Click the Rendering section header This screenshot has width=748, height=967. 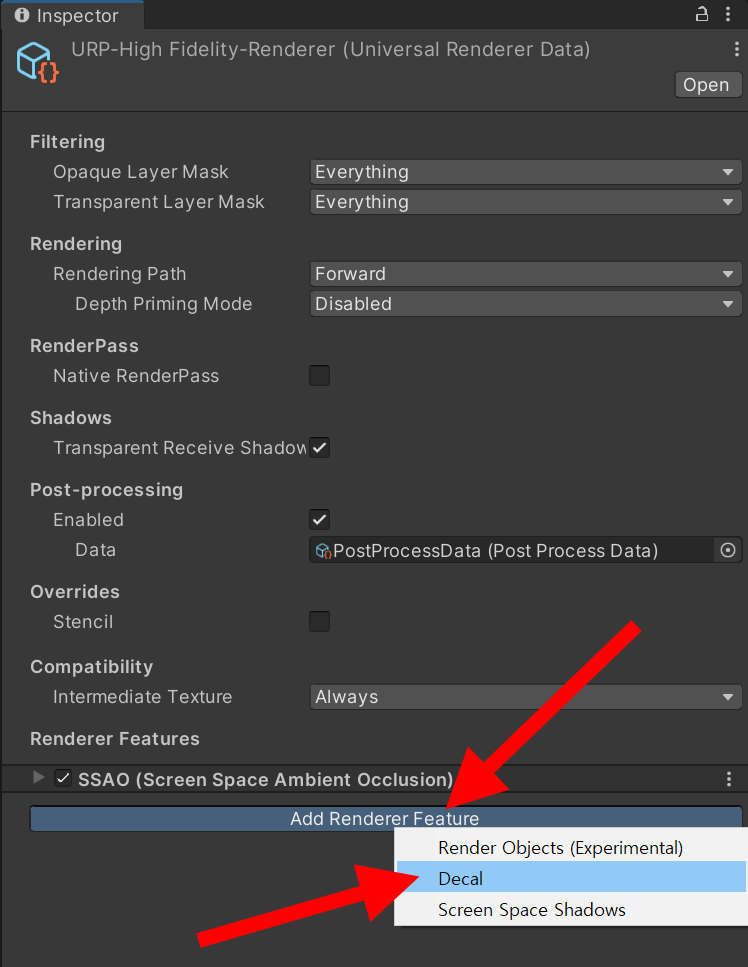point(76,244)
